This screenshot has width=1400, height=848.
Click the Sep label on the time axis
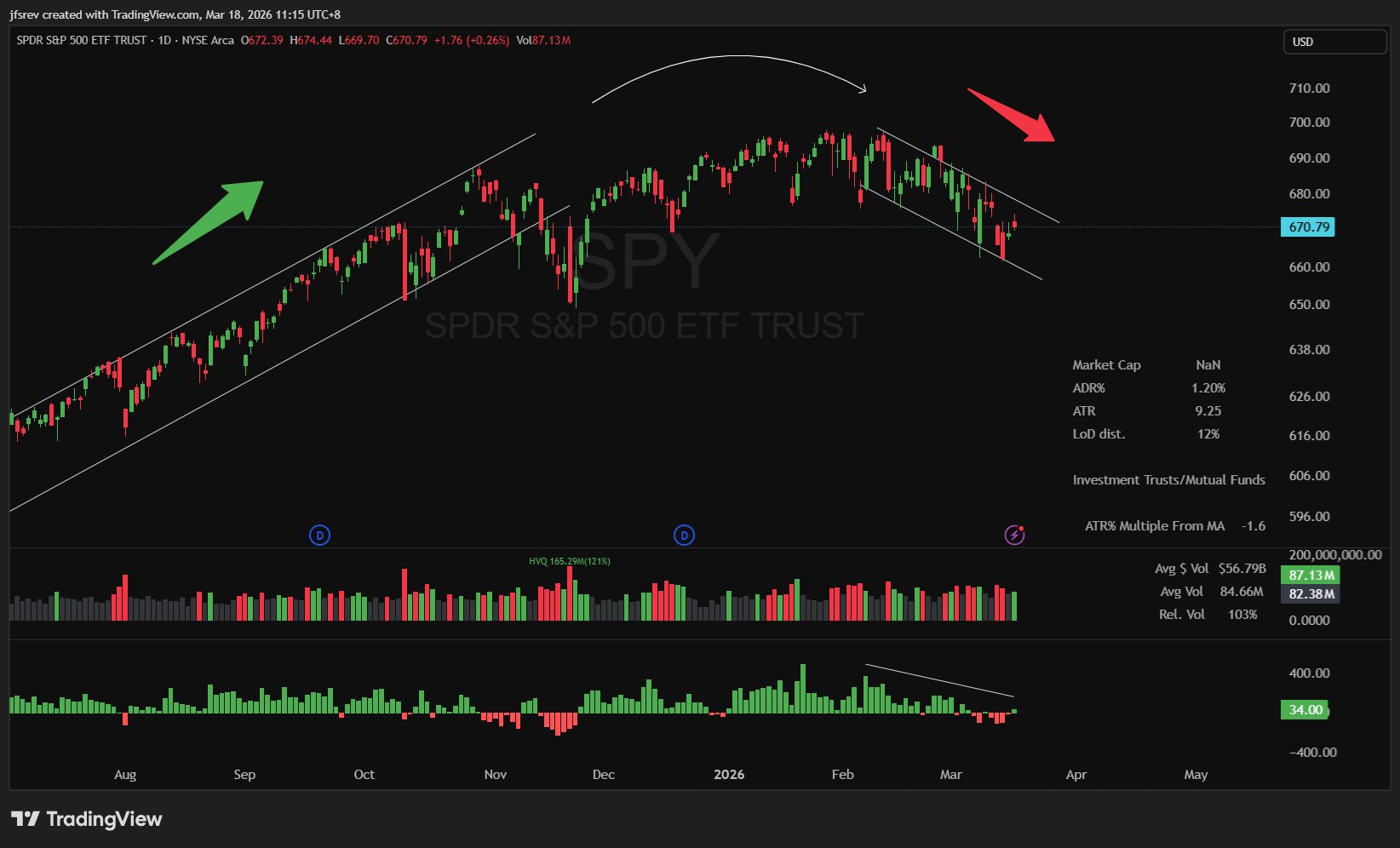pos(244,775)
